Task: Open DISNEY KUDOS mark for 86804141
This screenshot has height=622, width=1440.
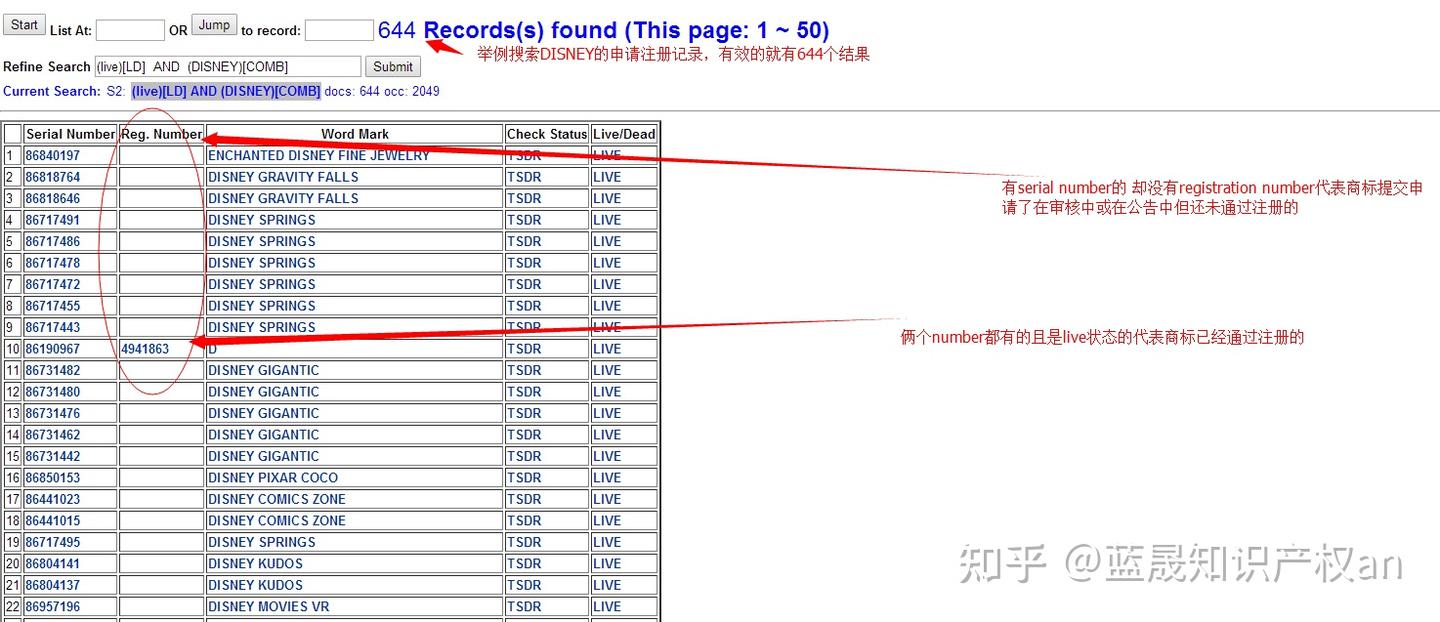Action: [x=255, y=564]
